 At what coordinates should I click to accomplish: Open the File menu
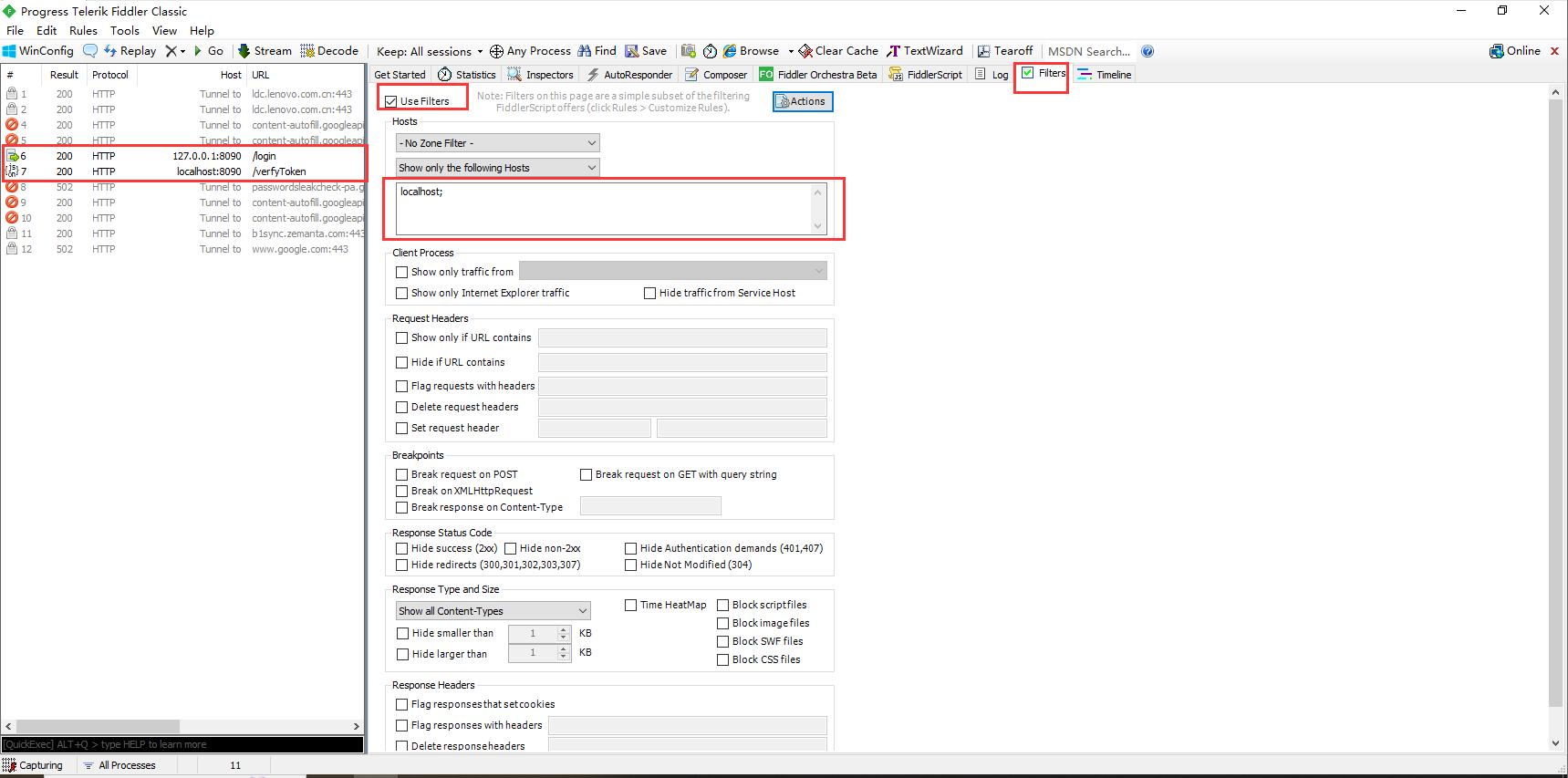[16, 30]
